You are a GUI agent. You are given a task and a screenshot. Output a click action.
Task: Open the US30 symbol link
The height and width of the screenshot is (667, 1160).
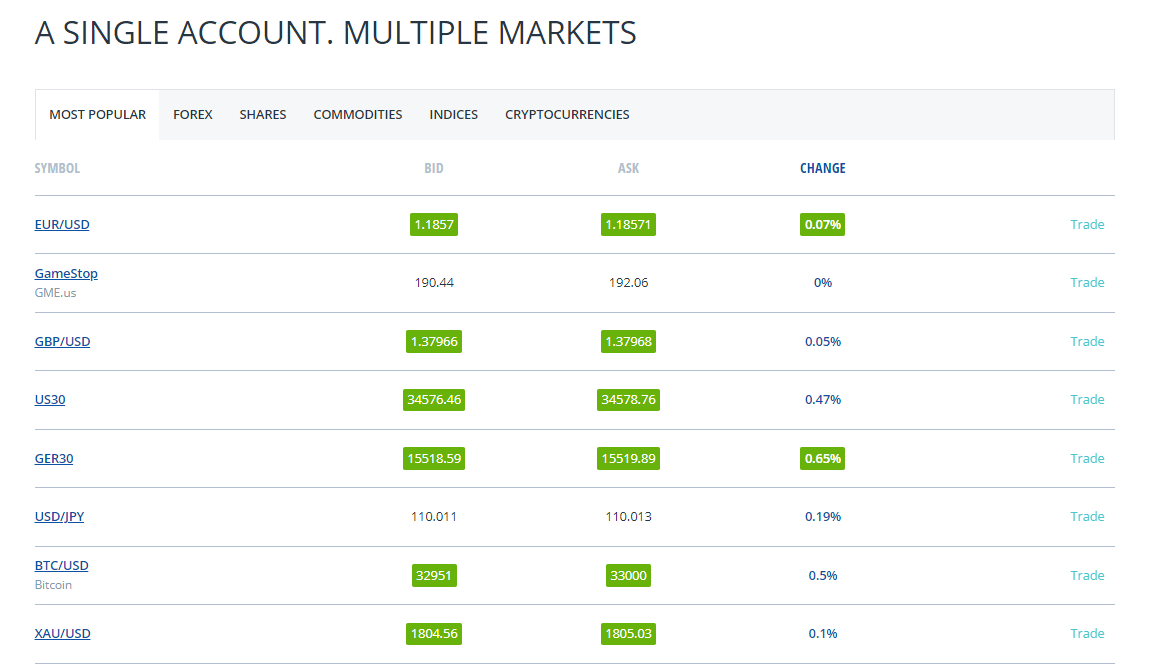click(x=50, y=399)
